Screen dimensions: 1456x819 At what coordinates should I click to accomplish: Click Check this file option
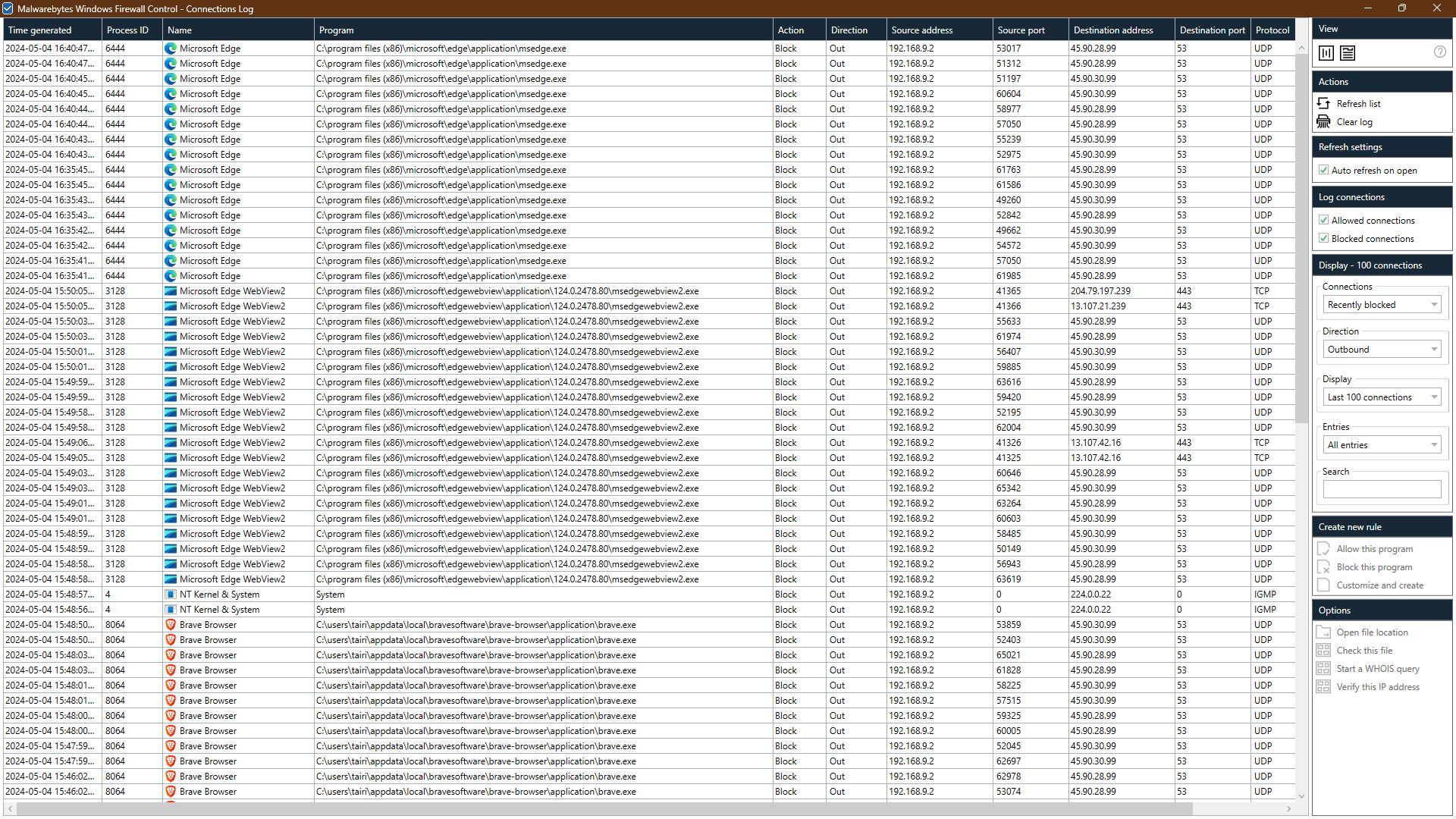(x=1363, y=651)
